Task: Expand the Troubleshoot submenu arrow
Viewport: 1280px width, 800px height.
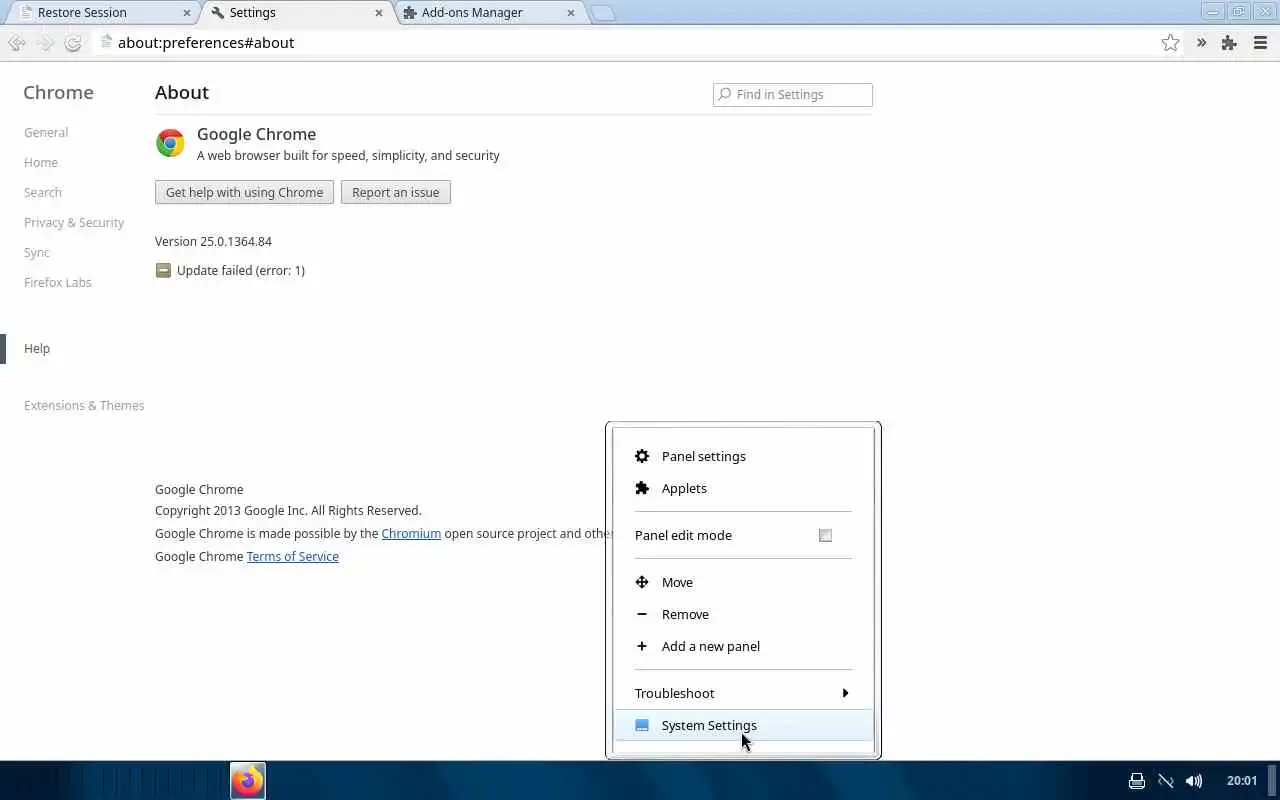Action: [x=845, y=693]
